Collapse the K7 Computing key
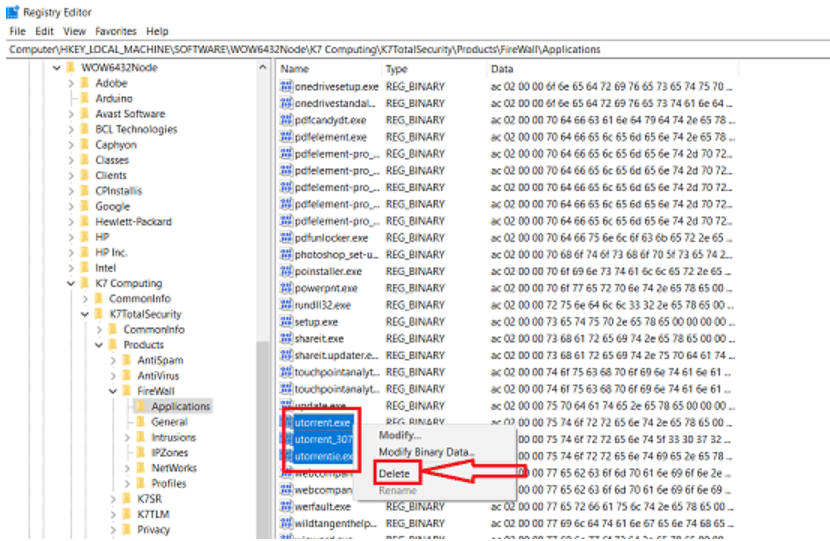 [x=71, y=283]
